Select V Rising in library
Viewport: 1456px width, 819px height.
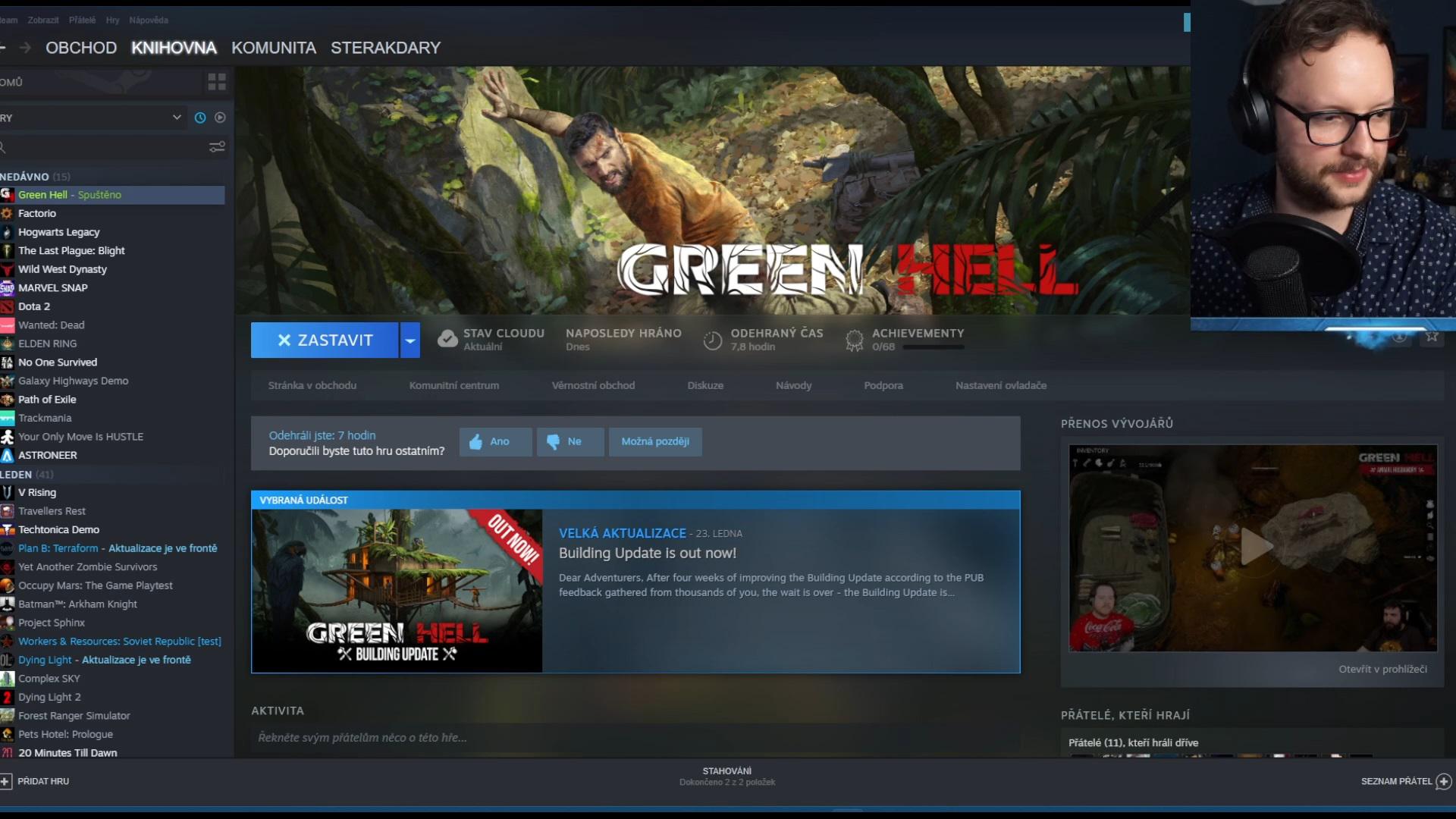37,492
